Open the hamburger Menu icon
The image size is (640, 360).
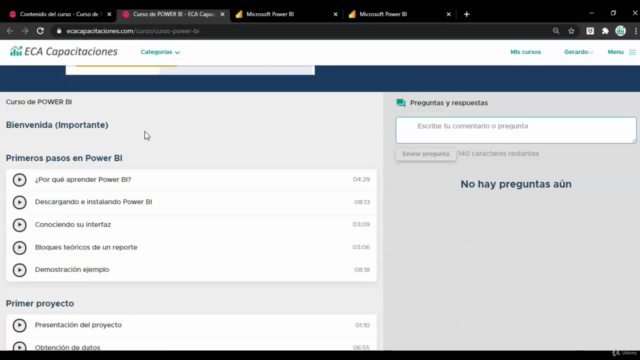632,52
